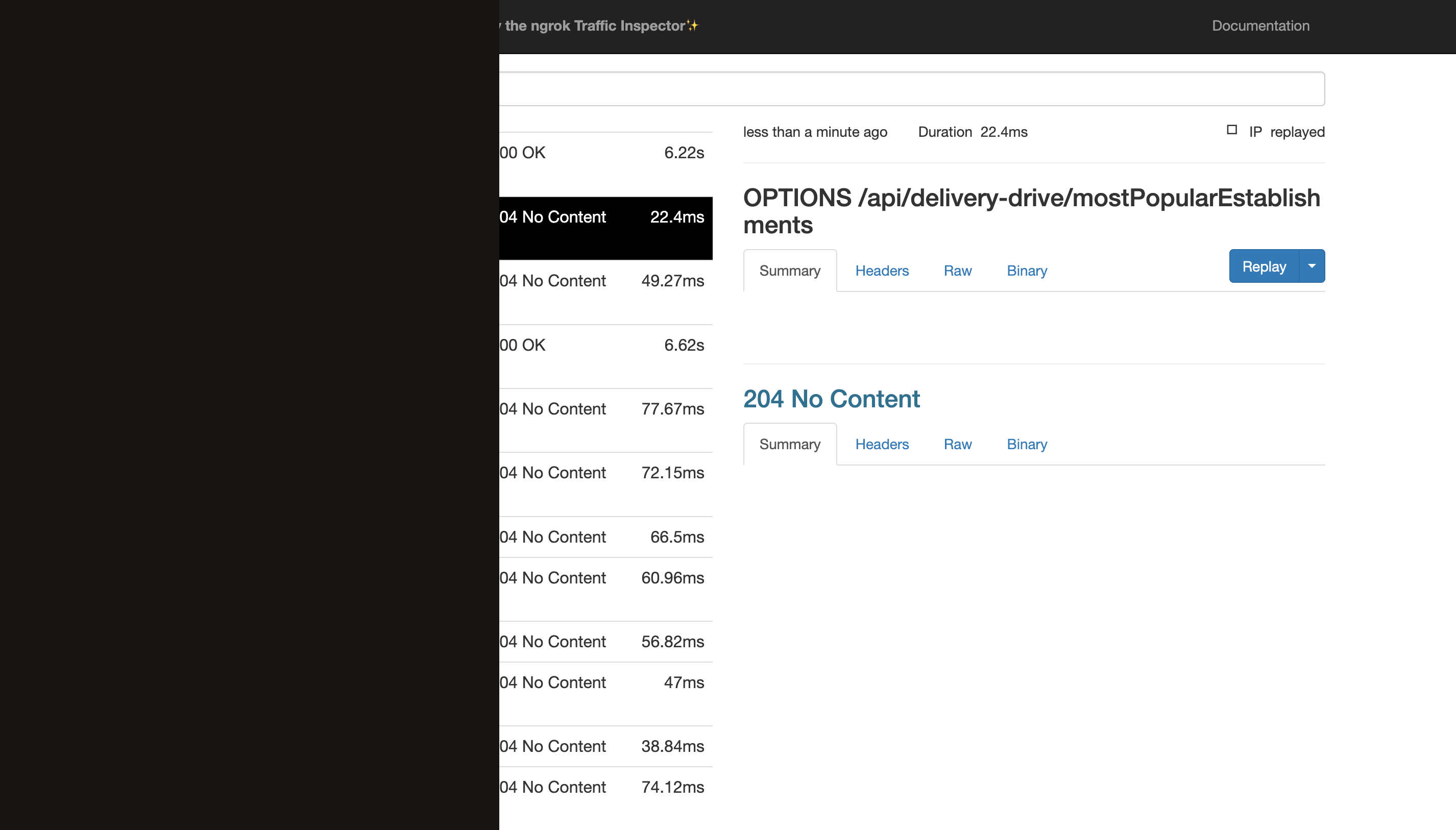Image resolution: width=1456 pixels, height=830 pixels.
Task: Select the request with 47ms duration
Action: click(604, 682)
